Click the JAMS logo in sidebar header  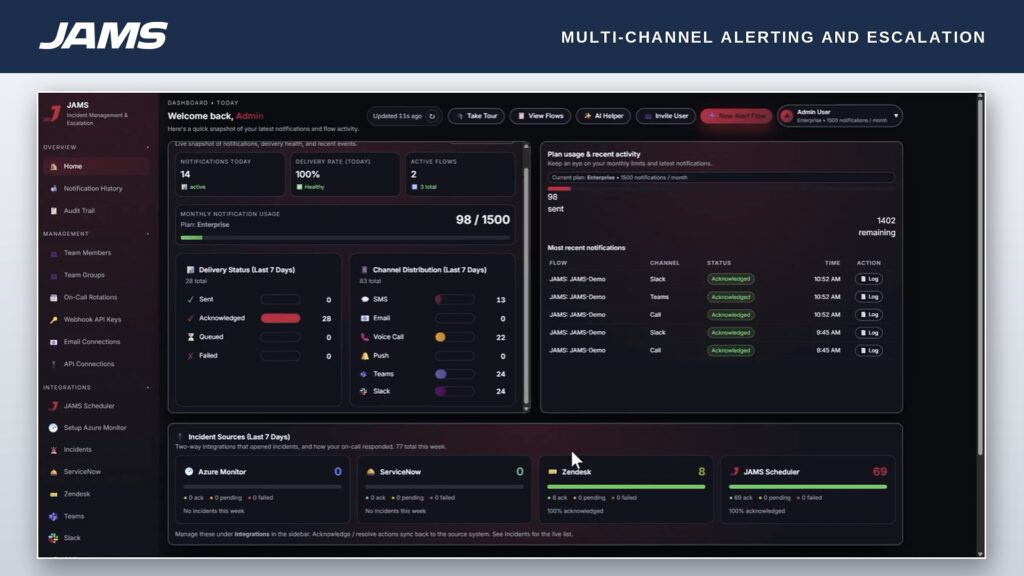(x=52, y=114)
